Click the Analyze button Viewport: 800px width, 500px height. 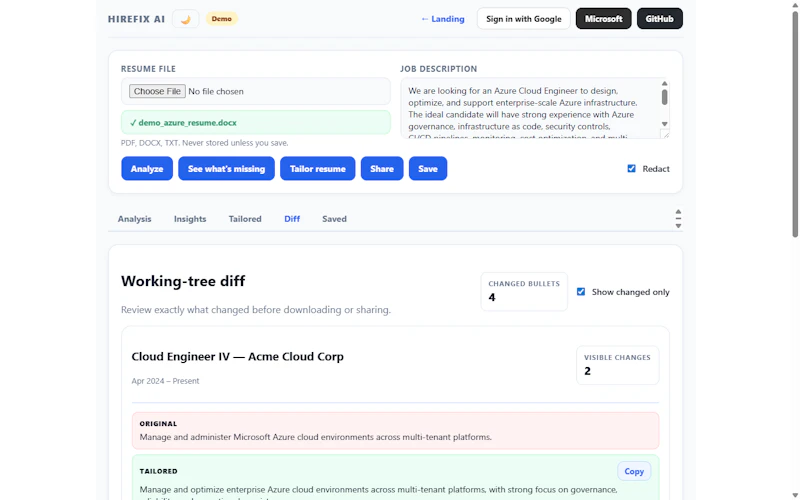147,168
